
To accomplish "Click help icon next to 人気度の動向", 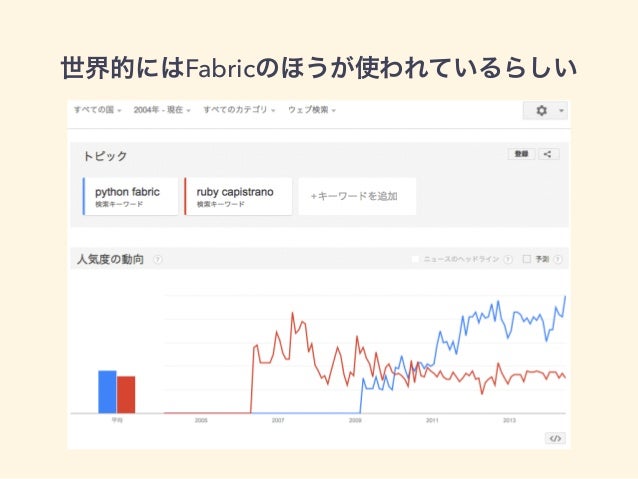I will (157, 260).
